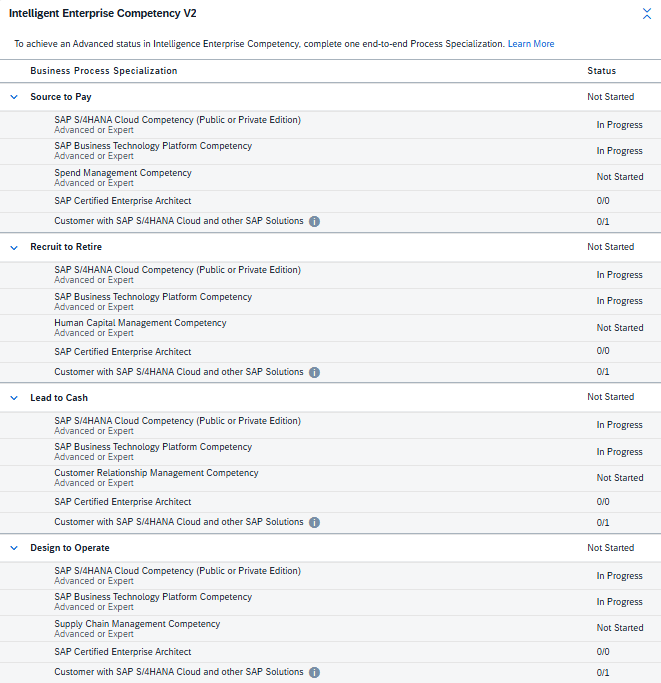This screenshot has height=683, width=661.
Task: Select SAP Certified Enterprise Architect under Lead to Cash
Action: pyautogui.click(x=123, y=502)
